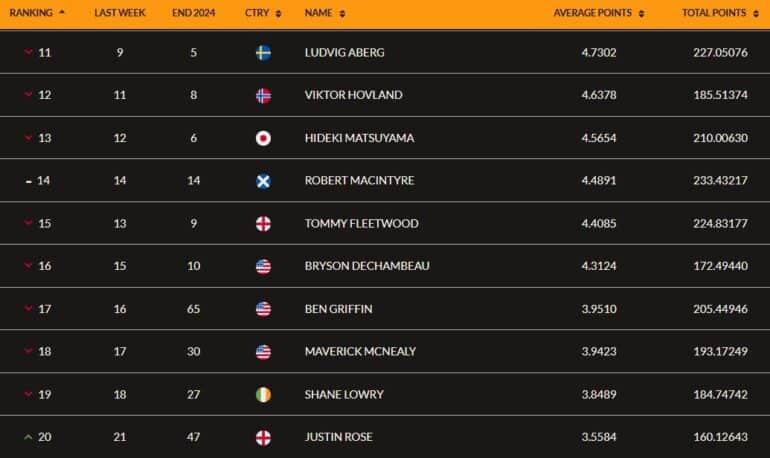770x458 pixels.
Task: Click England flag beside Tommy Fleetwood
Action: click(263, 224)
